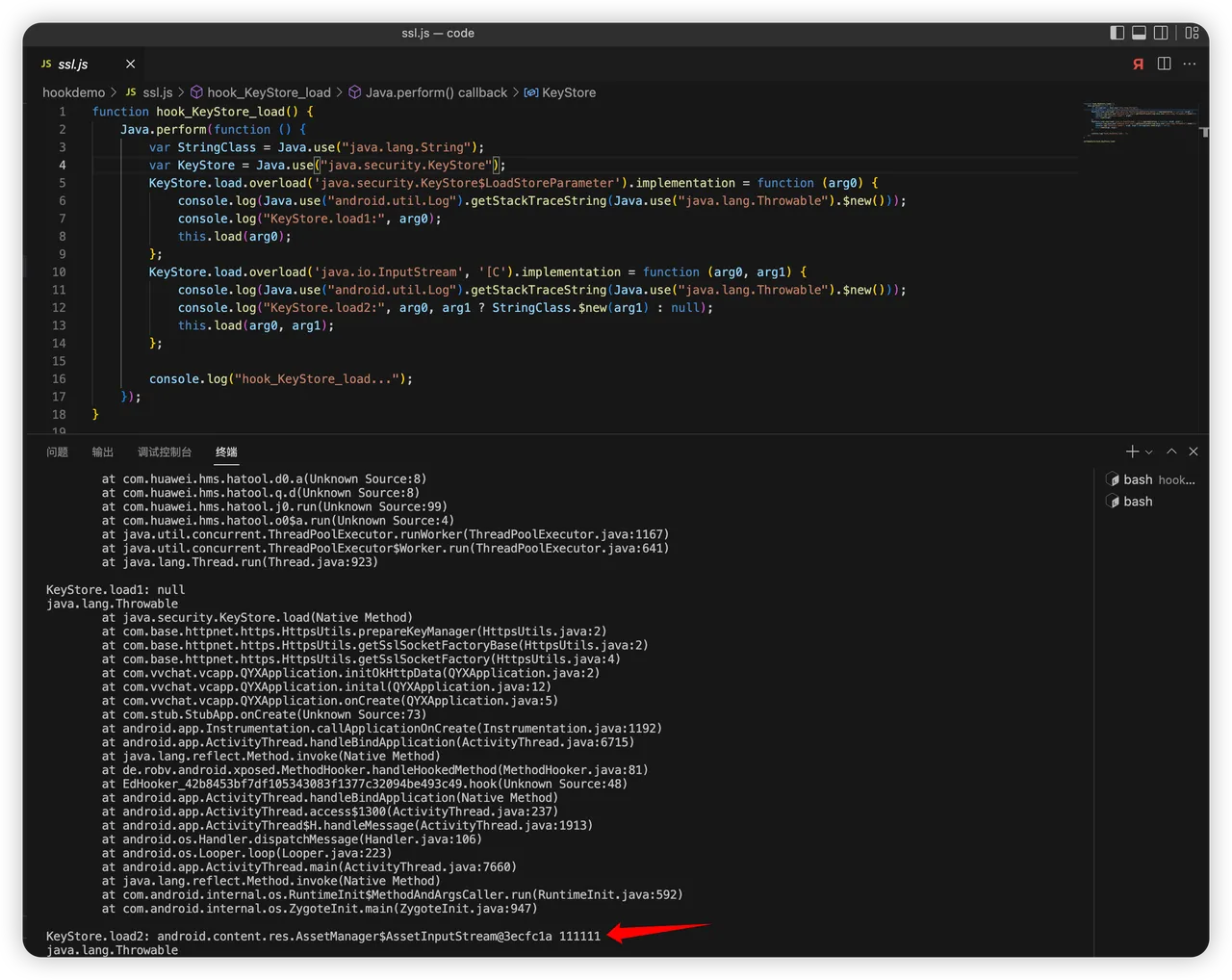Split the editor to the right
This screenshot has height=980, width=1232.
pos(1164,64)
